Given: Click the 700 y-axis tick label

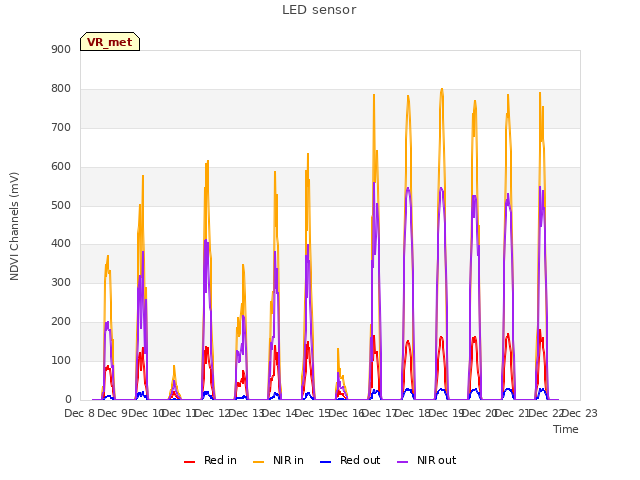Looking at the screenshot, I should click(x=61, y=127).
